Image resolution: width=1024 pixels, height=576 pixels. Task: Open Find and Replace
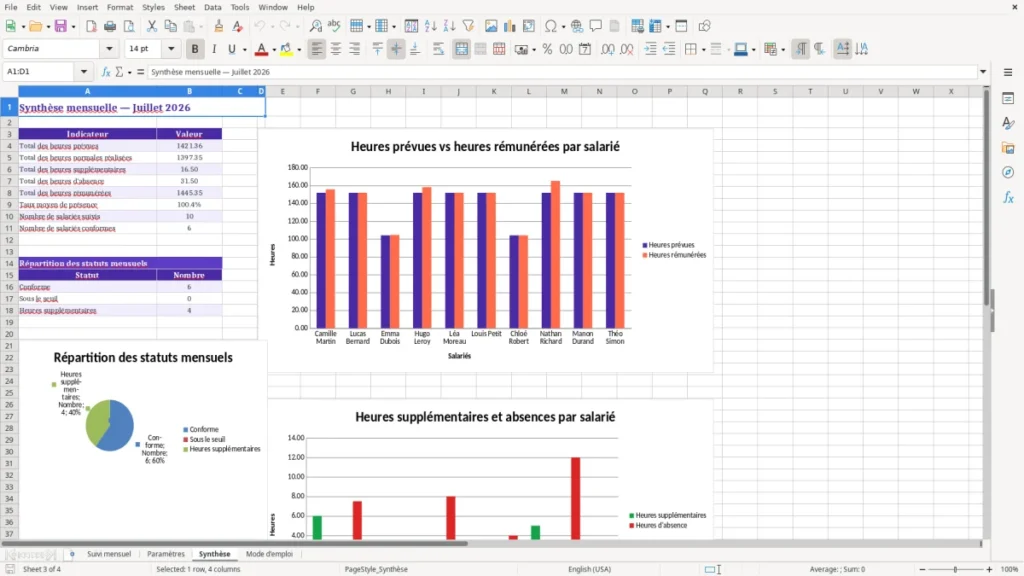coord(315,26)
